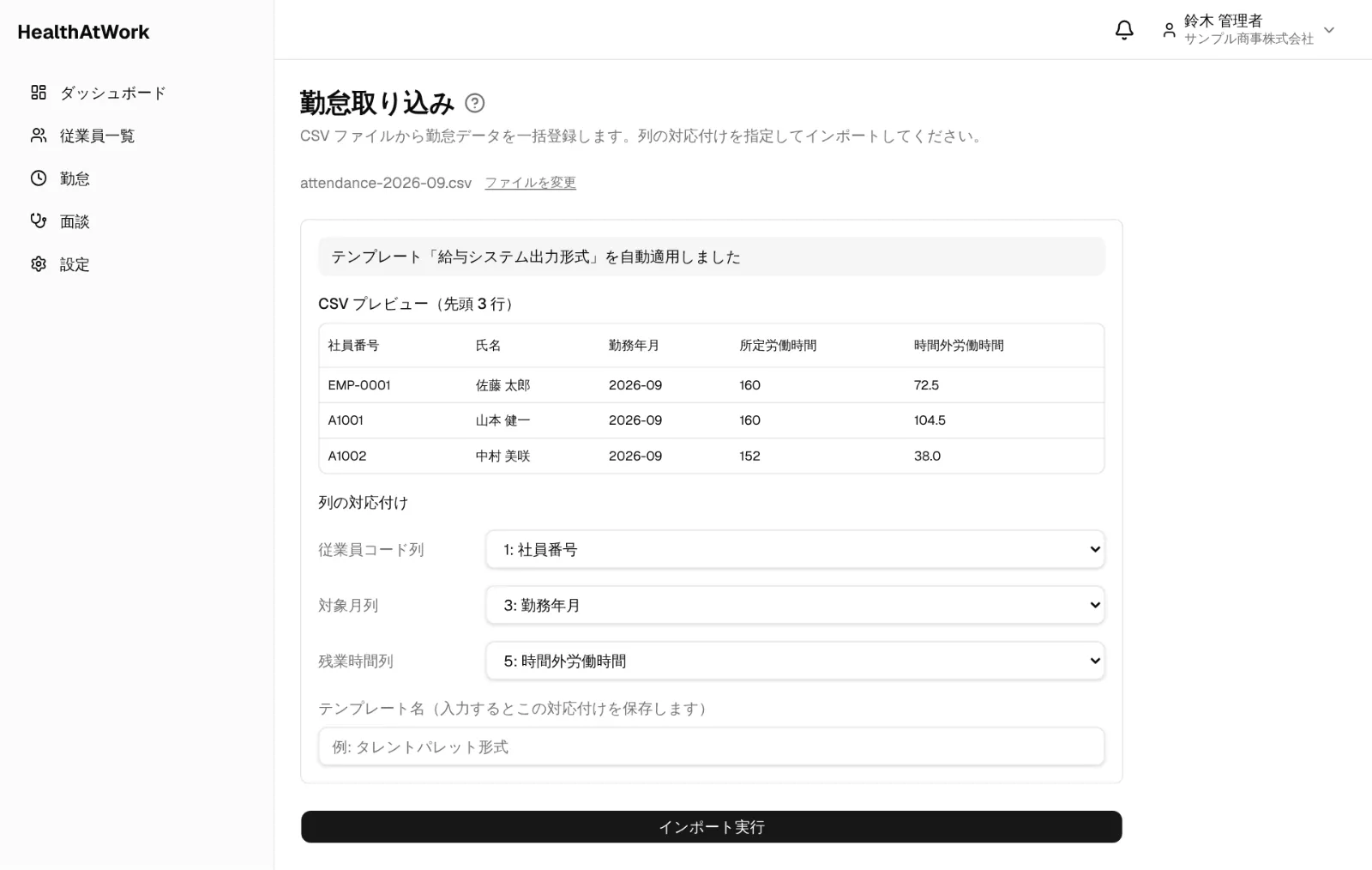Click the interview stethoscope icon
The height and width of the screenshot is (870, 1372).
(39, 221)
